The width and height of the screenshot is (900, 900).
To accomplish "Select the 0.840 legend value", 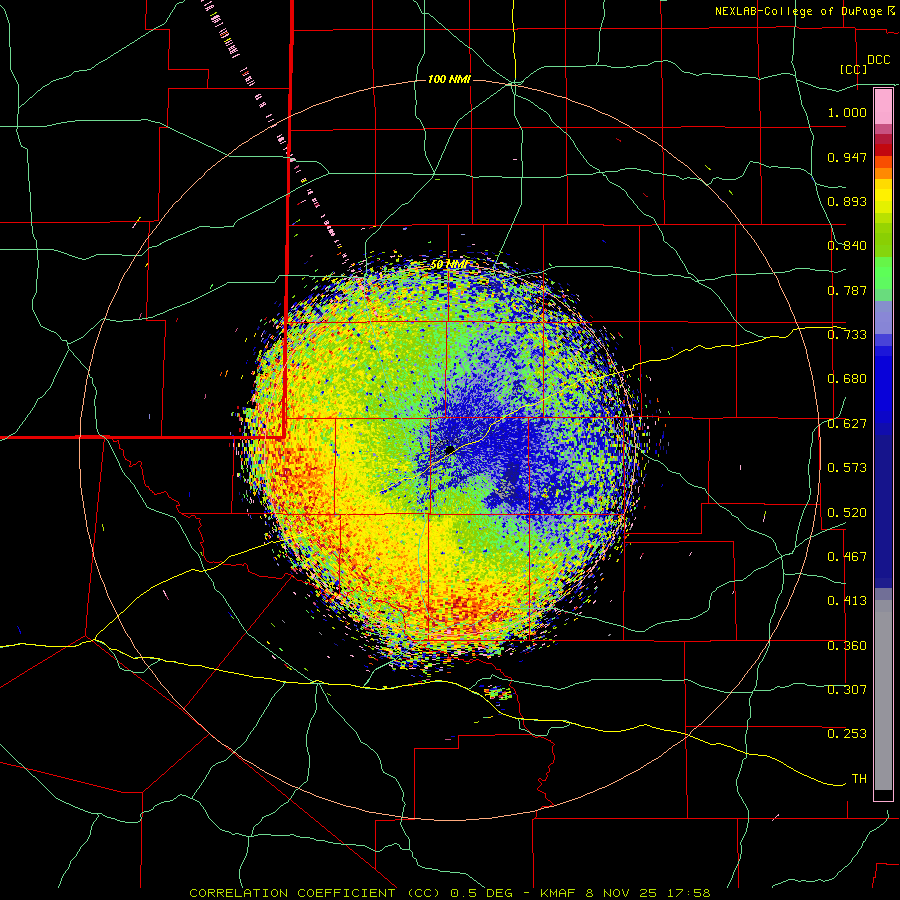I will (x=847, y=246).
